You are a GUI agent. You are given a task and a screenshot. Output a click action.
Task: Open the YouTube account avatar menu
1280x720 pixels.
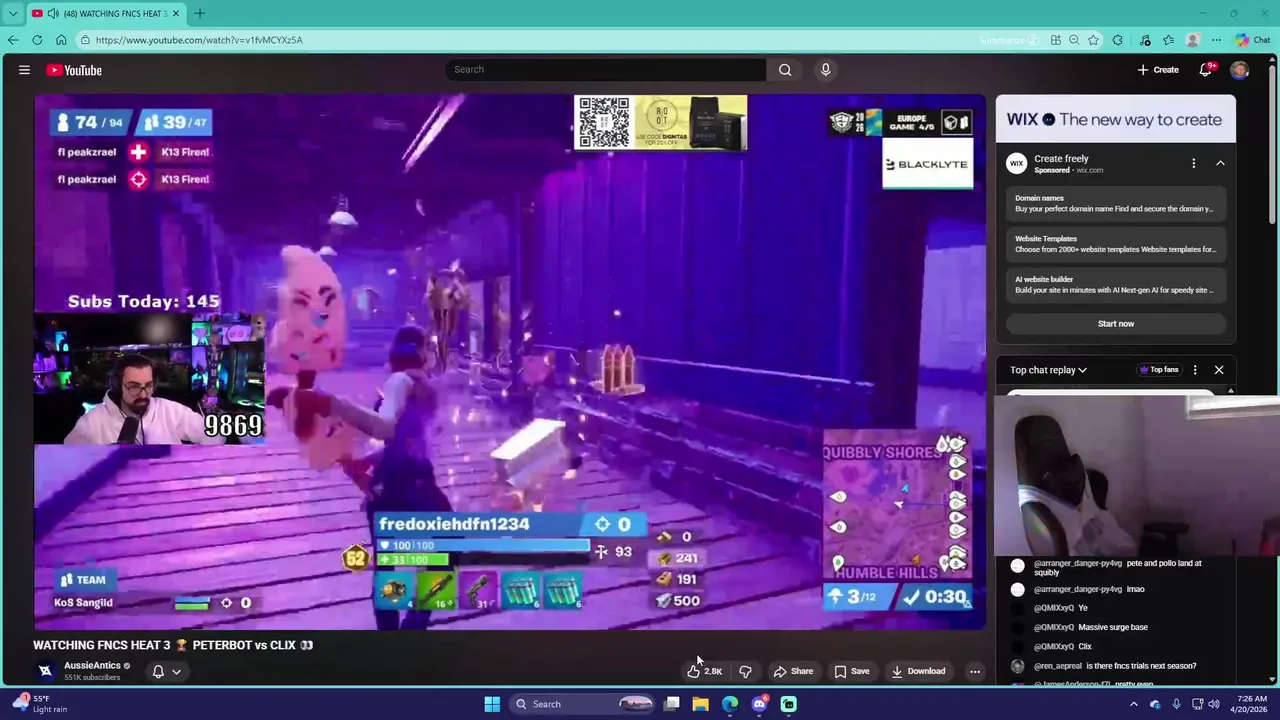point(1240,70)
